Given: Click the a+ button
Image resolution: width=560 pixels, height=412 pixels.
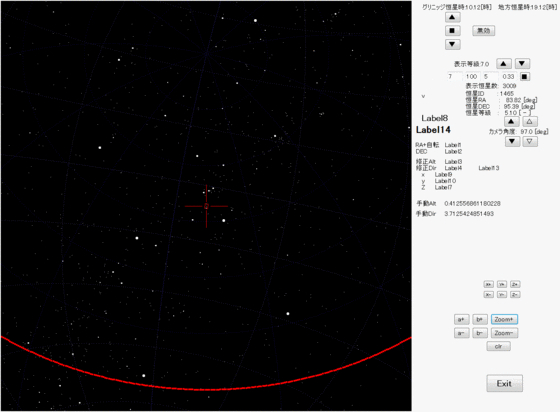Looking at the screenshot, I should [x=461, y=319].
